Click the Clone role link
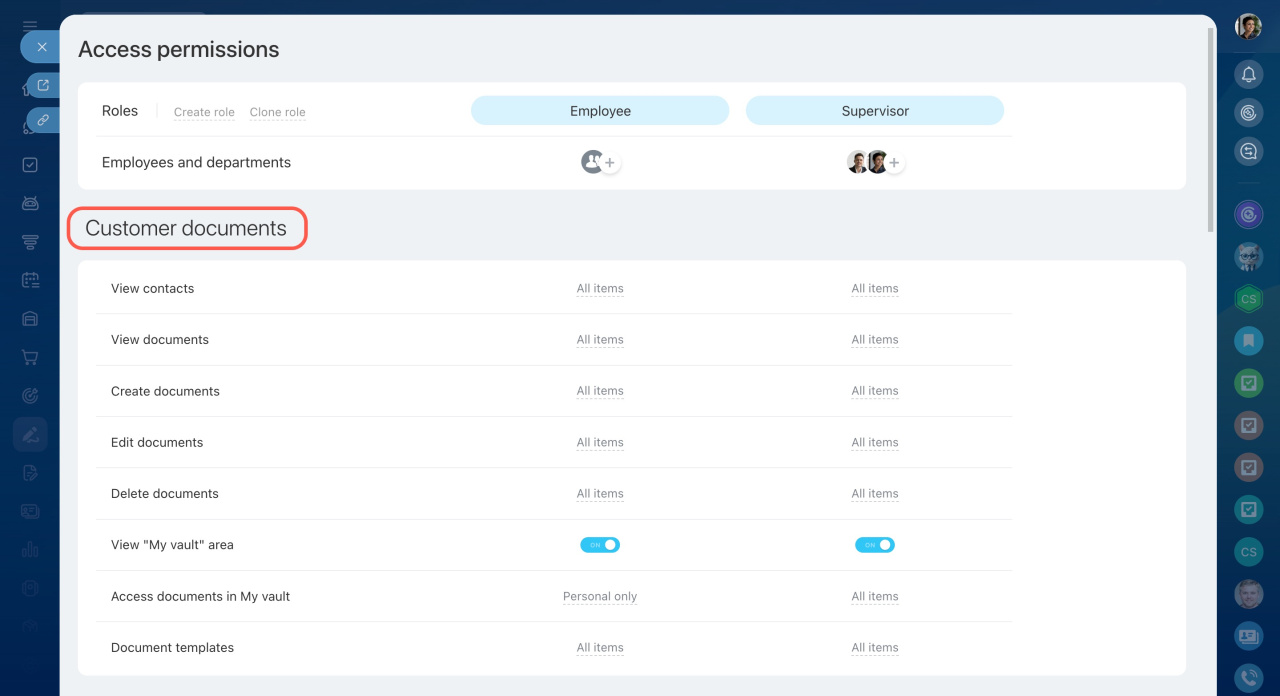1280x696 pixels. 277,112
